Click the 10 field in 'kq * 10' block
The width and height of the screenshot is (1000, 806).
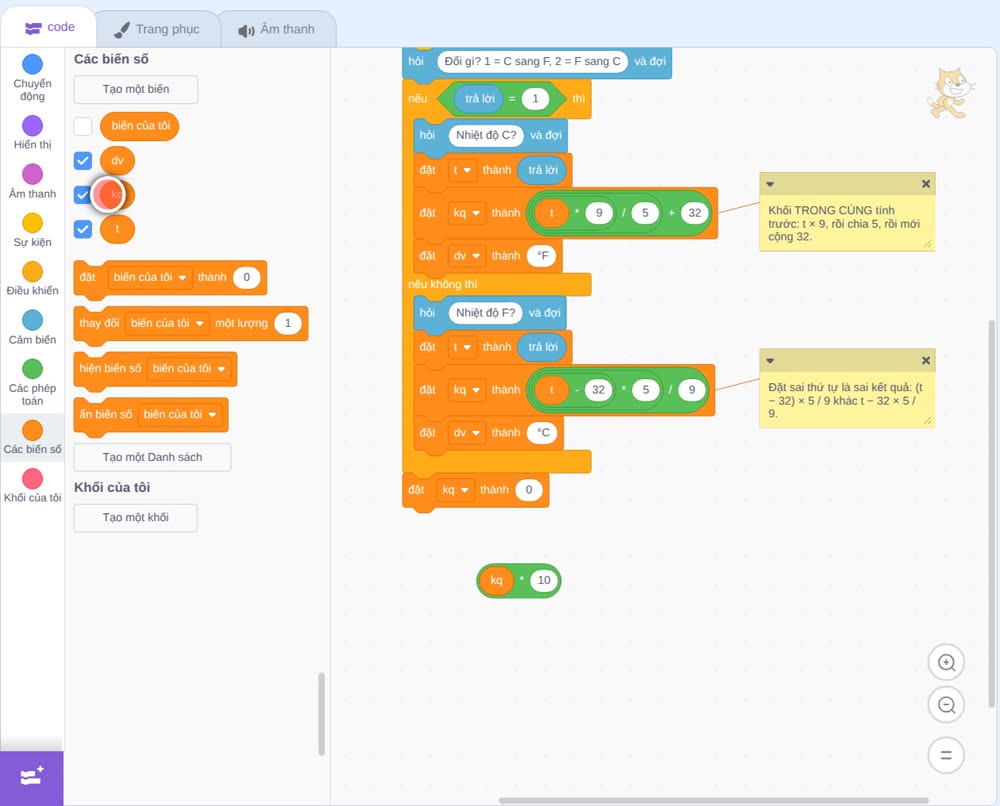544,580
